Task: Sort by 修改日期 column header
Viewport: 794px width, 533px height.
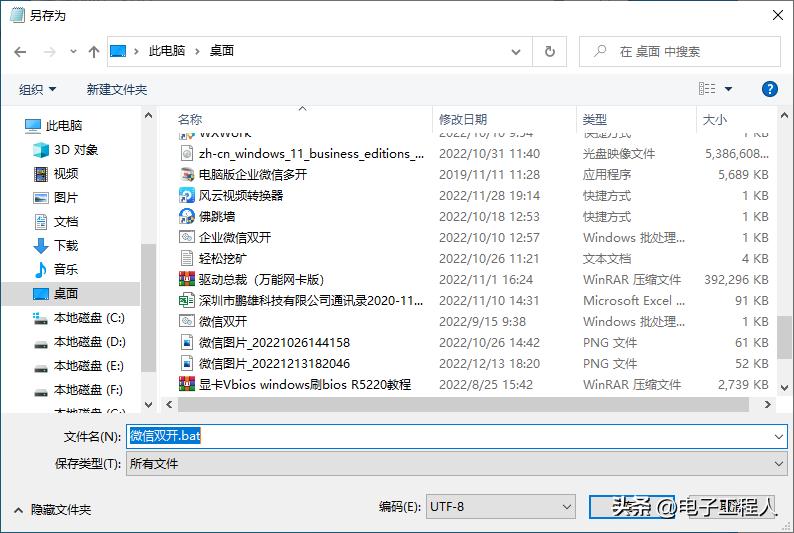Action: click(463, 119)
